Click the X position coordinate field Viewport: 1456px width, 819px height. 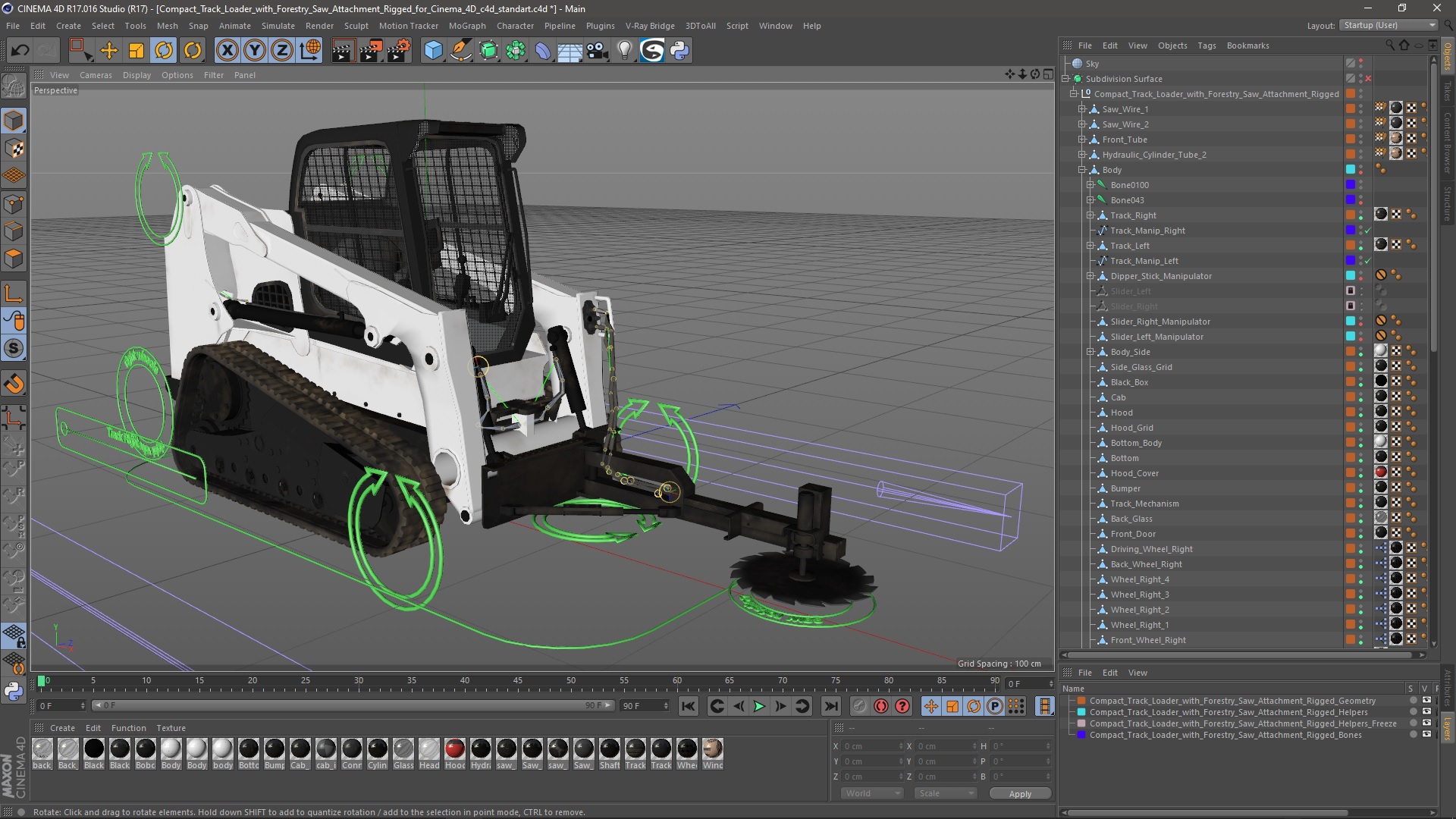(872, 746)
